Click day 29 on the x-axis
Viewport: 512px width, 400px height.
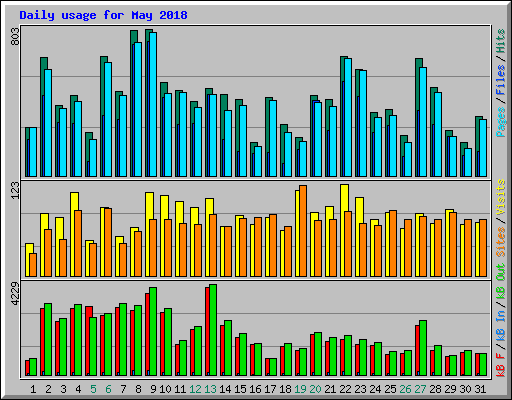(450, 389)
